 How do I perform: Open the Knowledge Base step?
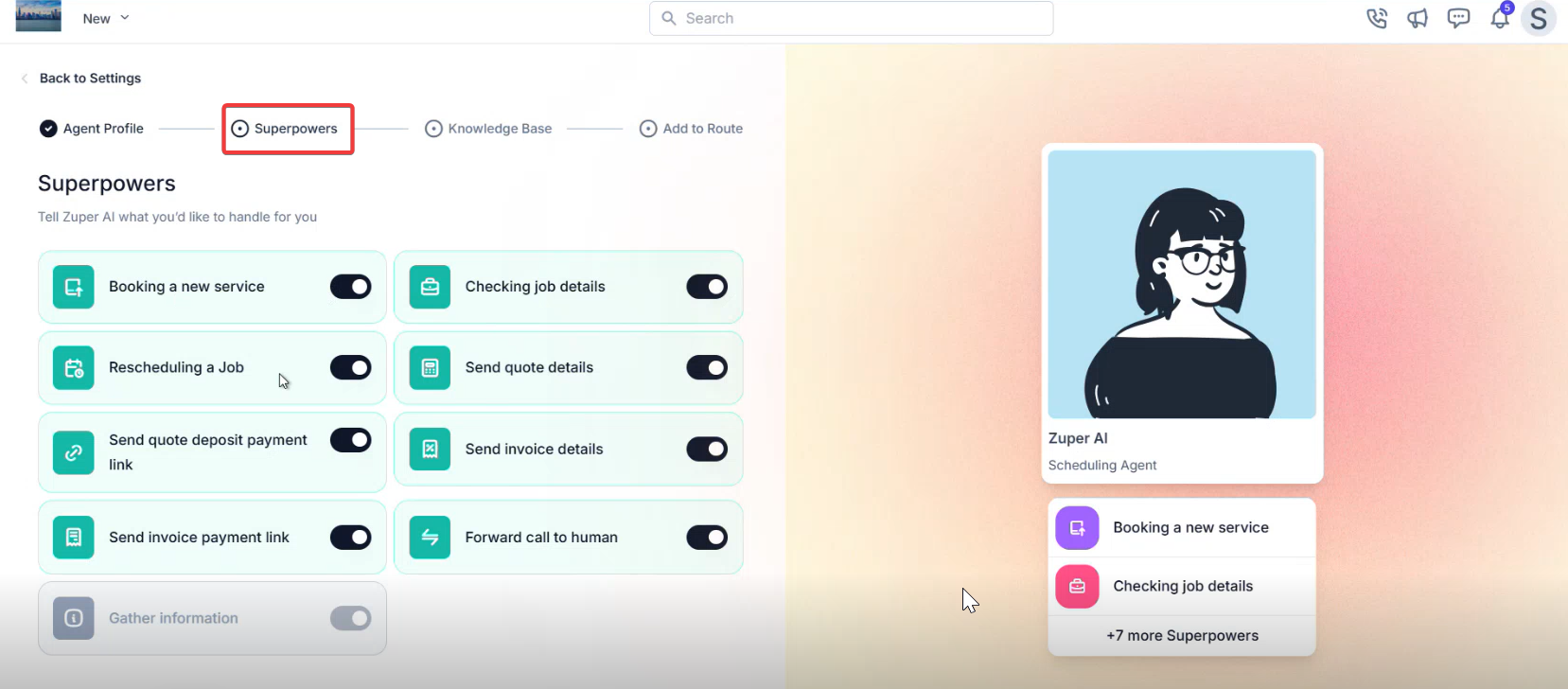click(x=488, y=129)
